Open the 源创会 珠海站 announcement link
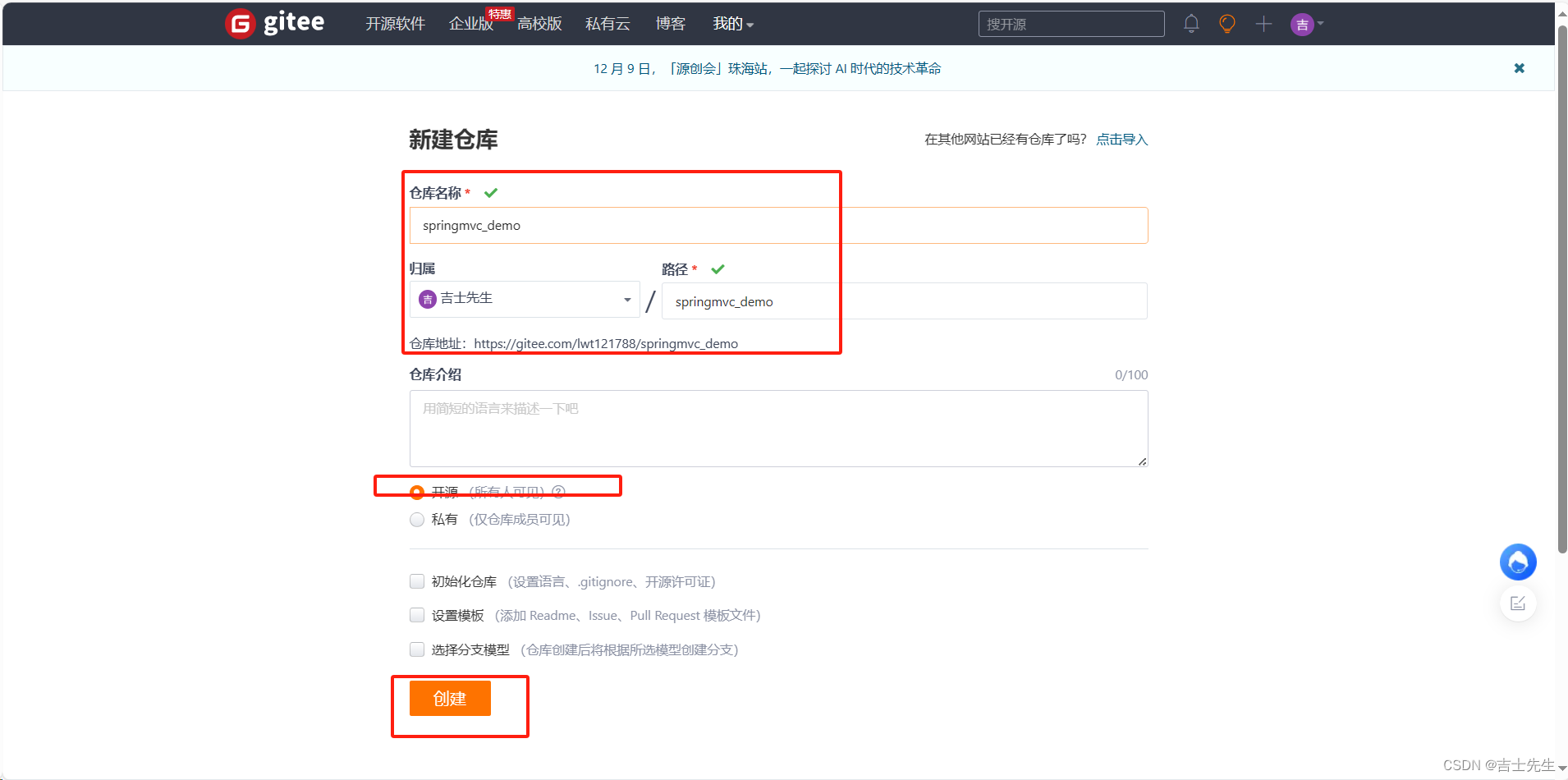Screen dimensions: 1568x780 [768, 69]
